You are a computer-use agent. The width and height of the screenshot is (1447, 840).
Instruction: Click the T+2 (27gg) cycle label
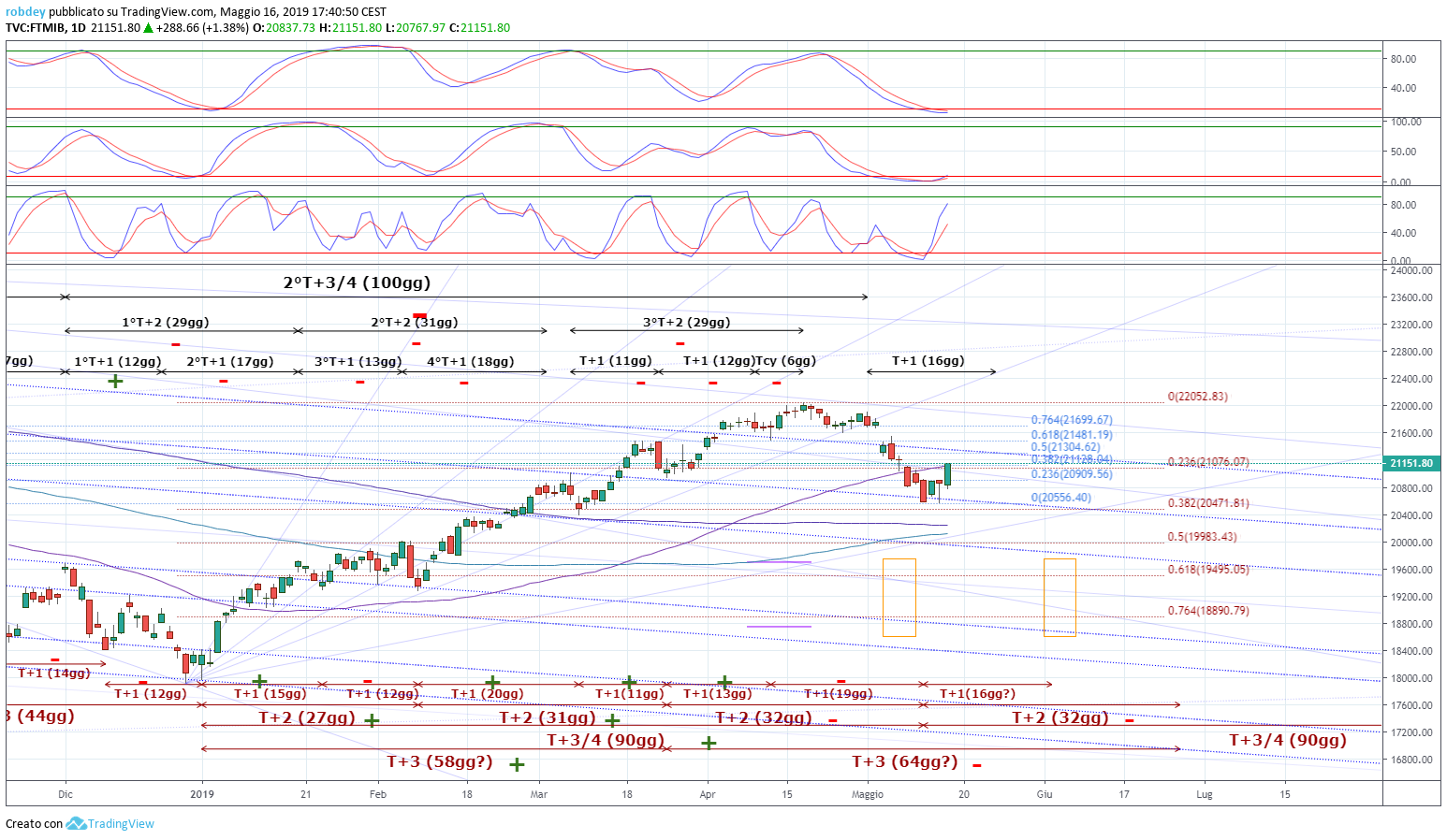pyautogui.click(x=307, y=718)
